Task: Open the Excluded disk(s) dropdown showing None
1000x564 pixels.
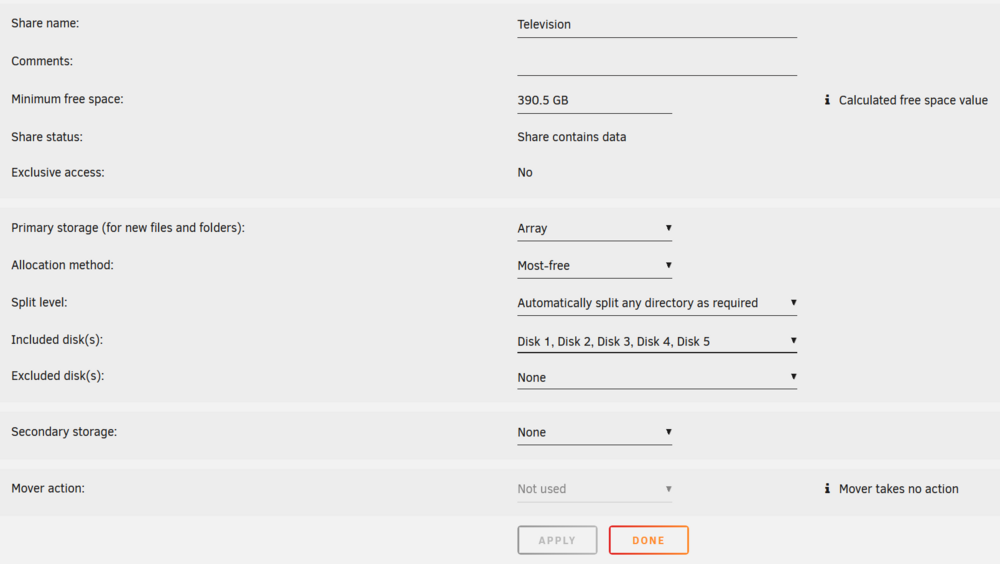Action: pyautogui.click(x=657, y=377)
